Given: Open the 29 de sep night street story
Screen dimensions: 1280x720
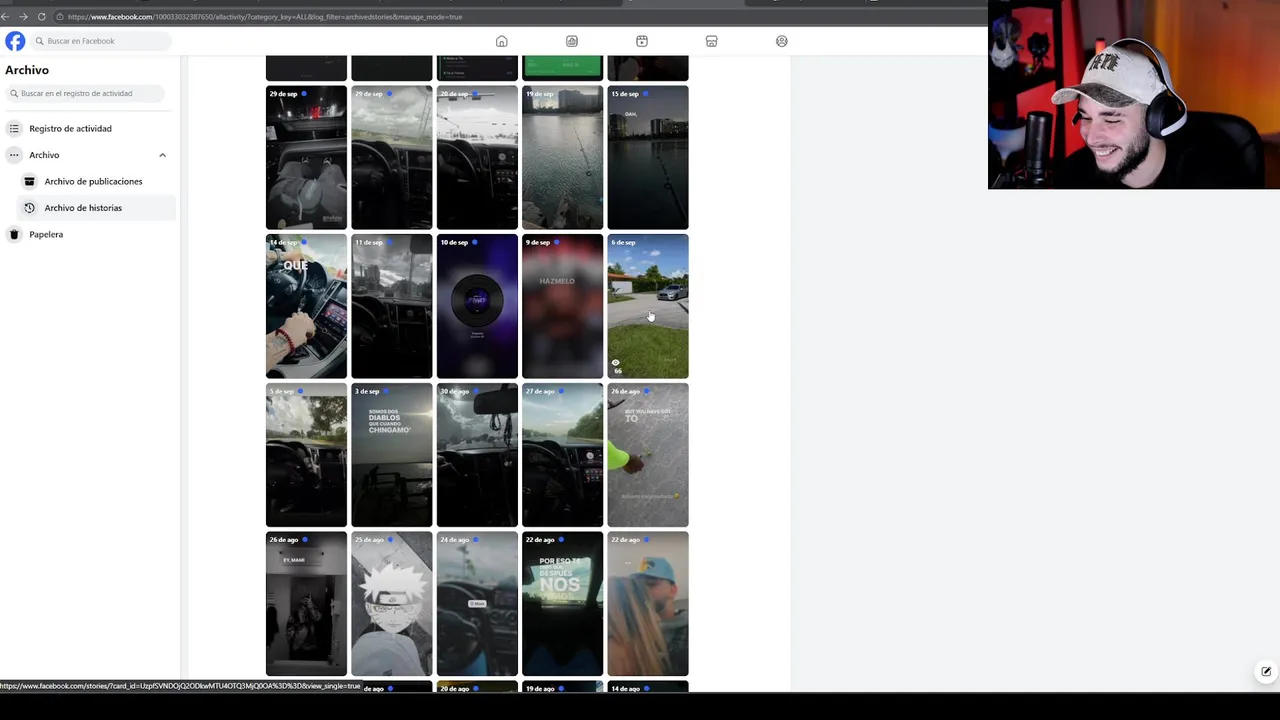Looking at the screenshot, I should point(306,157).
